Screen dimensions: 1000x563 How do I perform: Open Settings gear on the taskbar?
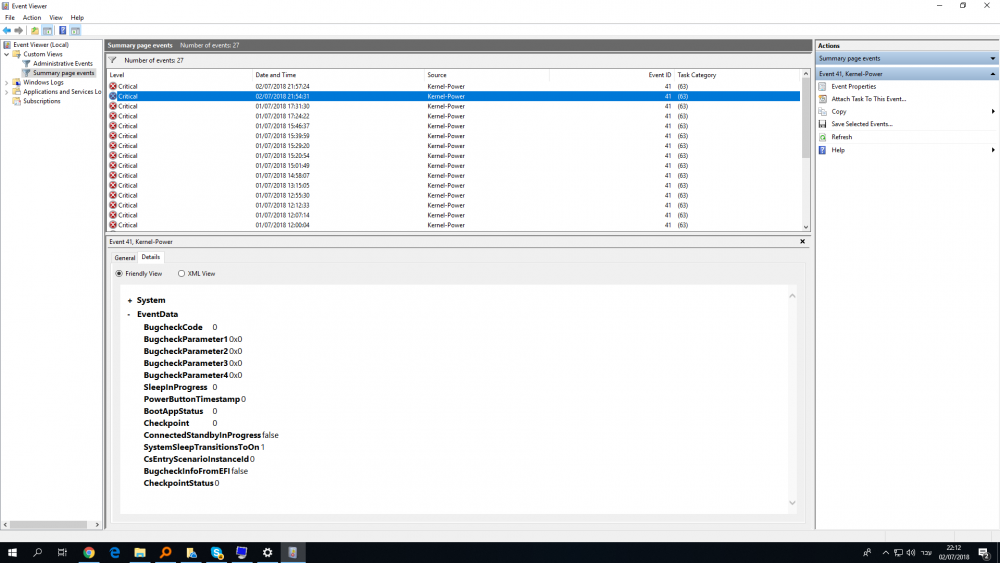point(267,552)
